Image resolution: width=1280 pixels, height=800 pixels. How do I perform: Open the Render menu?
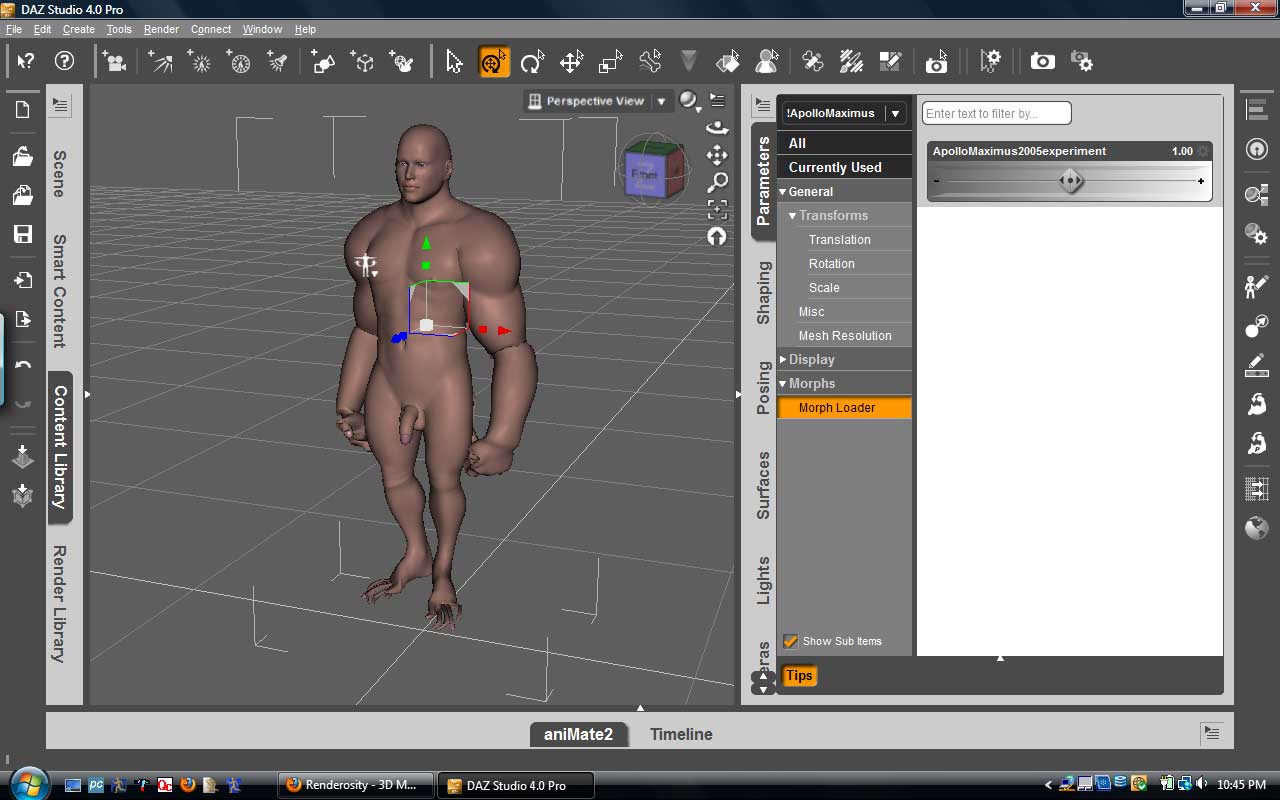point(161,29)
